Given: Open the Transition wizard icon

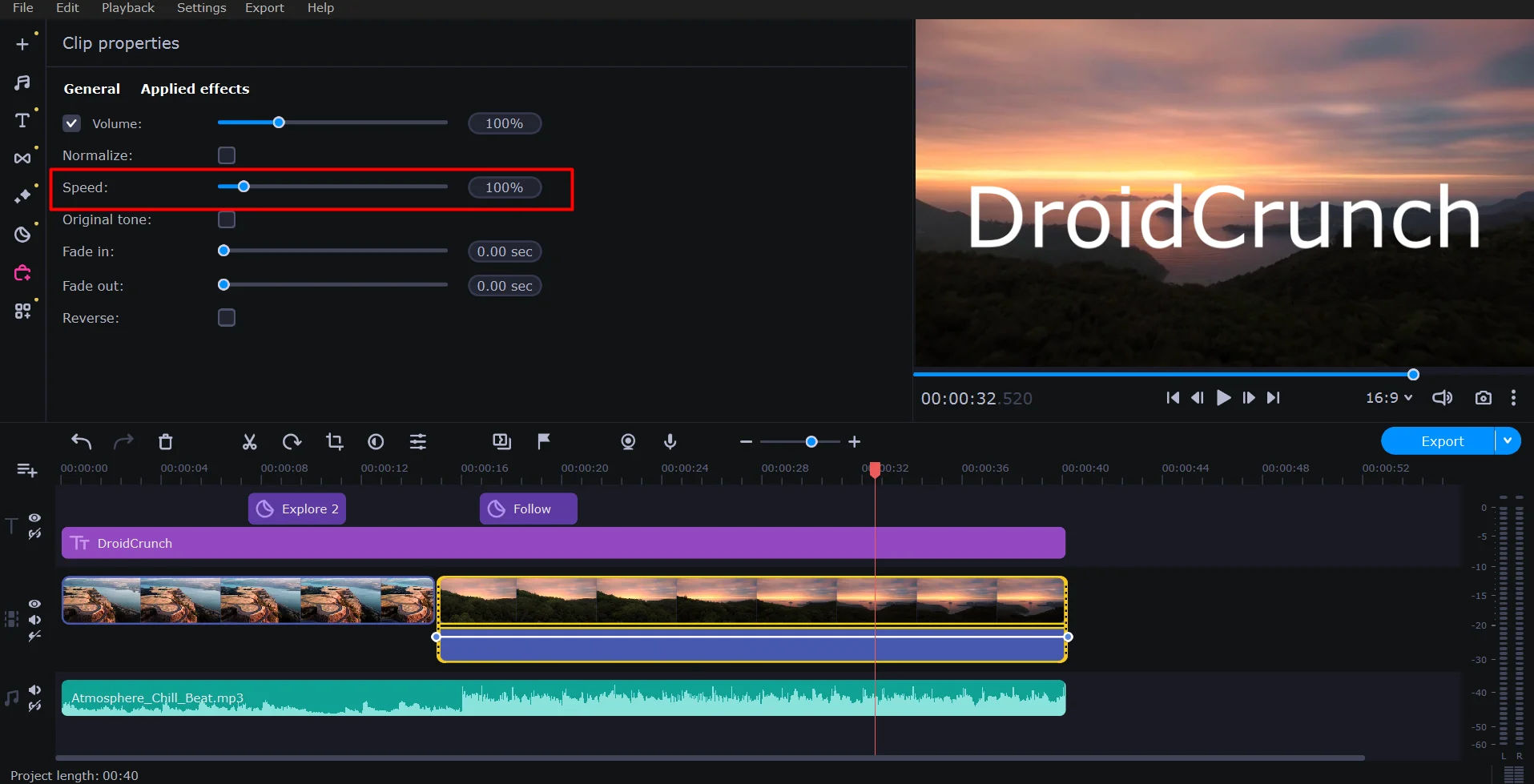Looking at the screenshot, I should point(501,441).
